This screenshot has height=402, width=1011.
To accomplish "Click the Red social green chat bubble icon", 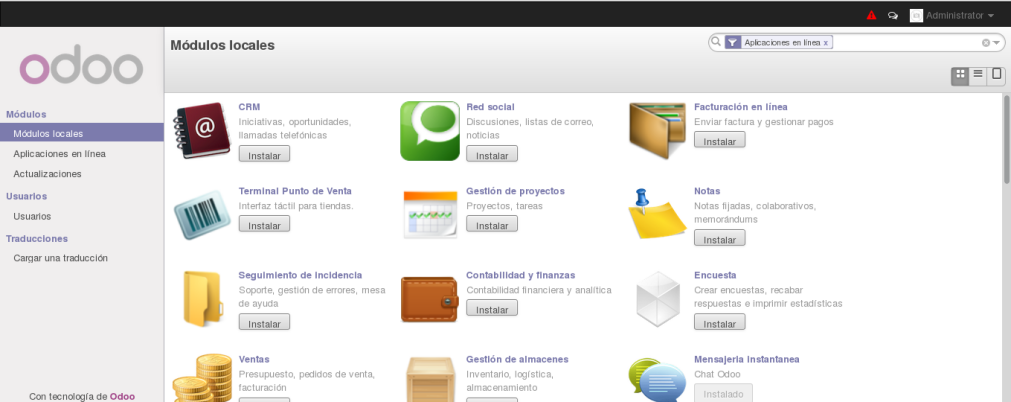I will 429,130.
